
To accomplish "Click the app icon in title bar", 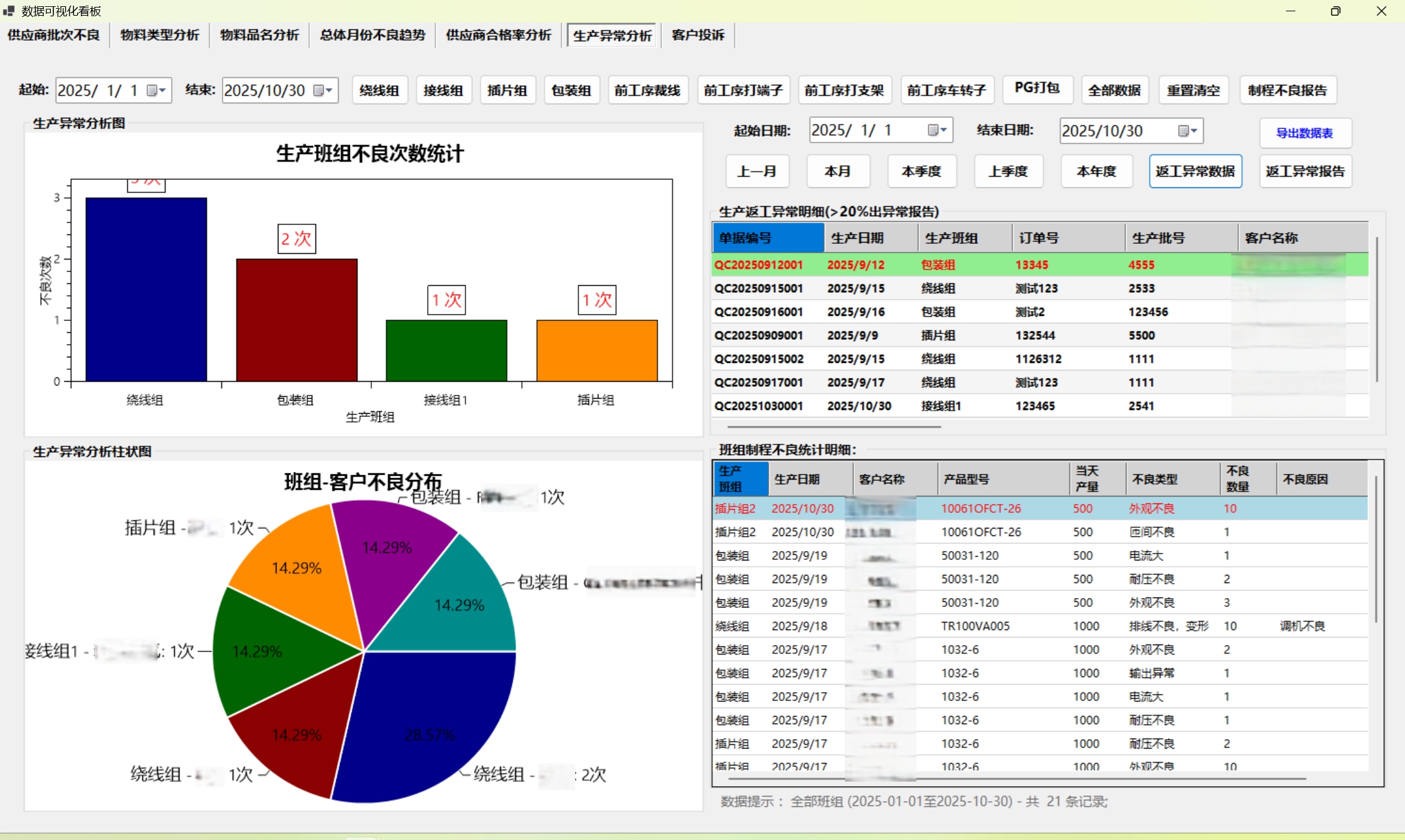I will click(9, 11).
